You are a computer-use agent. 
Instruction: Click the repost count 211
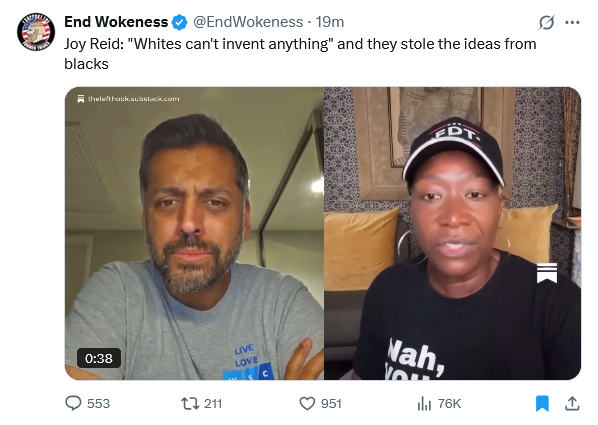[213, 403]
